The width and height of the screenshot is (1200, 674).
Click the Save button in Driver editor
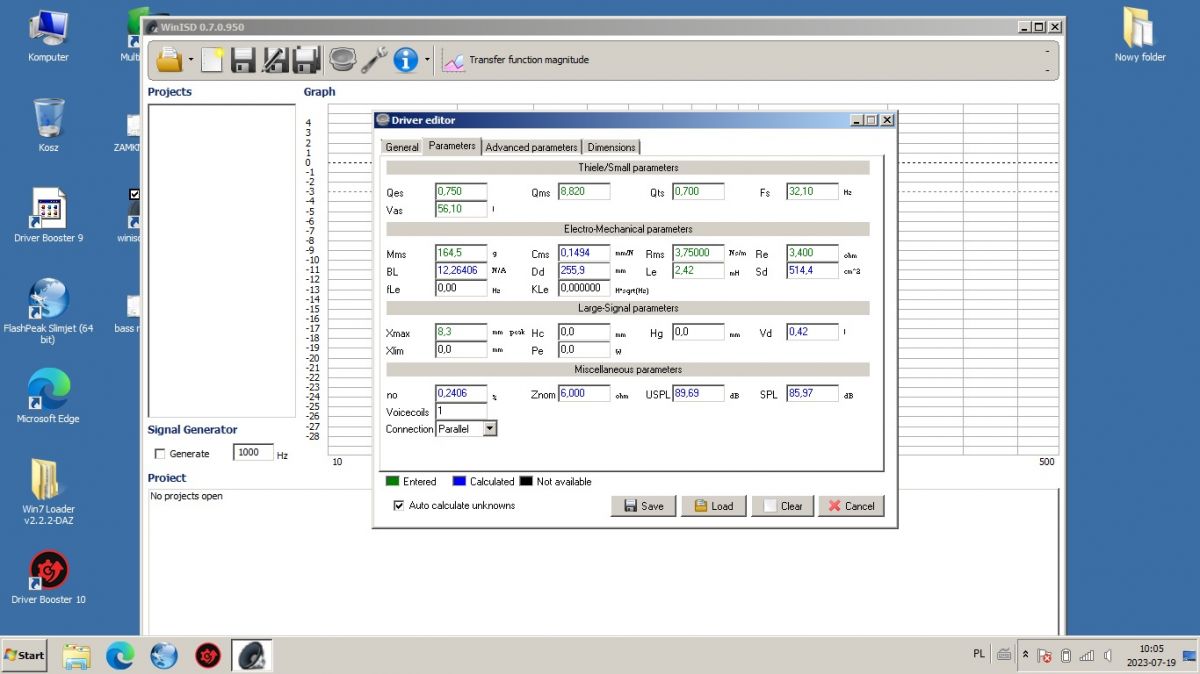point(643,506)
